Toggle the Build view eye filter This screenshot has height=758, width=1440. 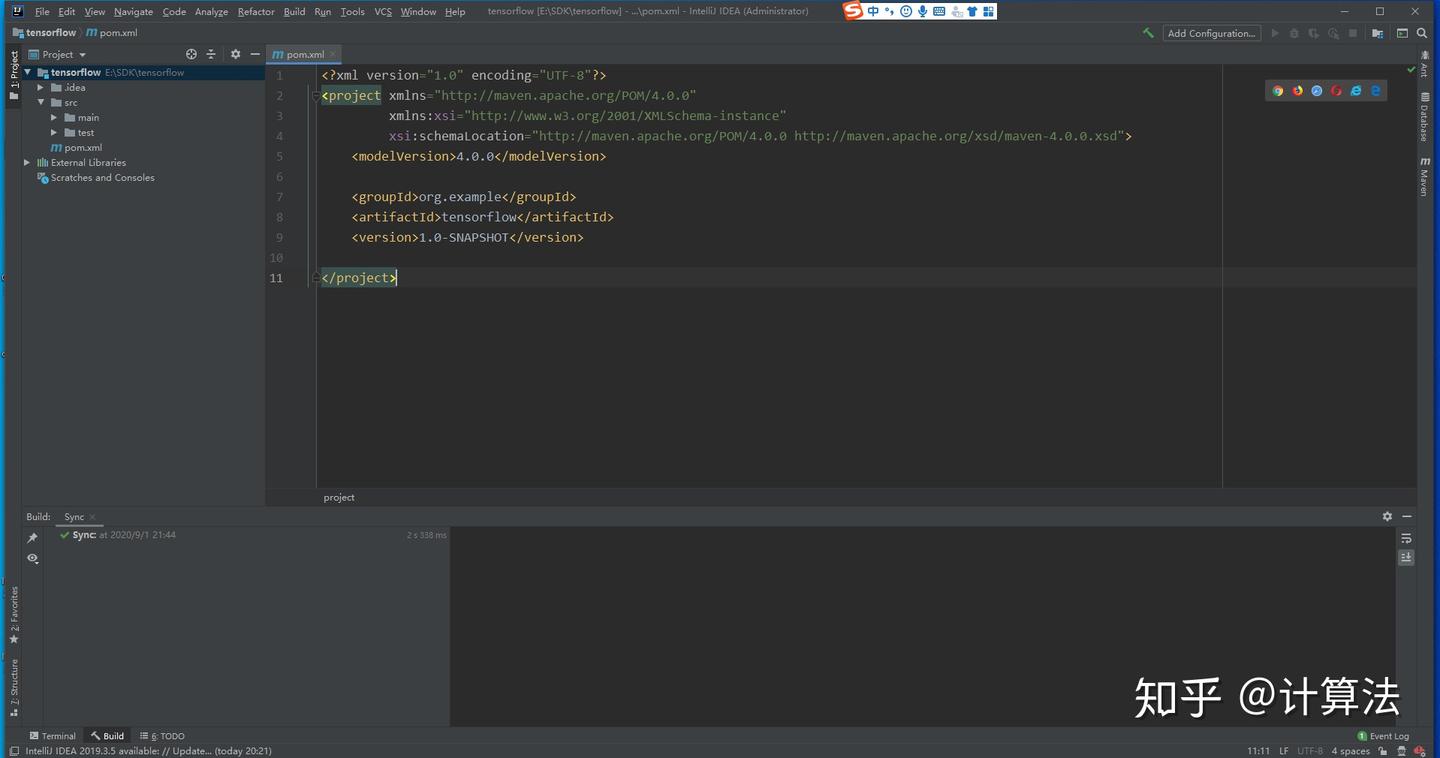click(x=32, y=559)
